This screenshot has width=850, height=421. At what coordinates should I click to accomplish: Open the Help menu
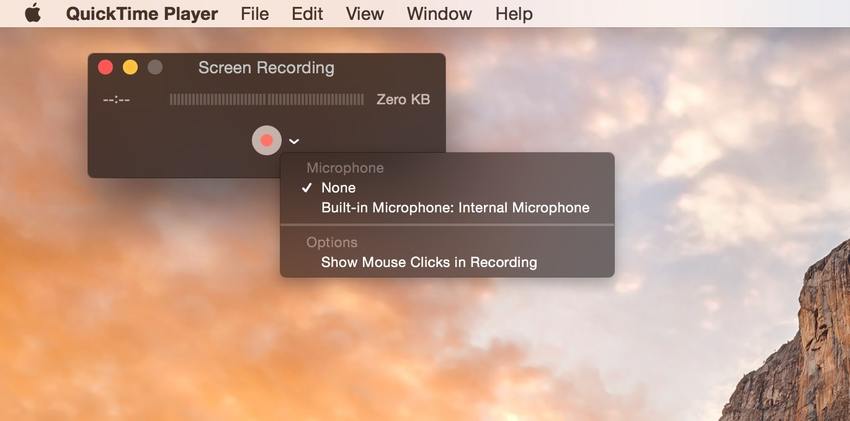point(514,14)
